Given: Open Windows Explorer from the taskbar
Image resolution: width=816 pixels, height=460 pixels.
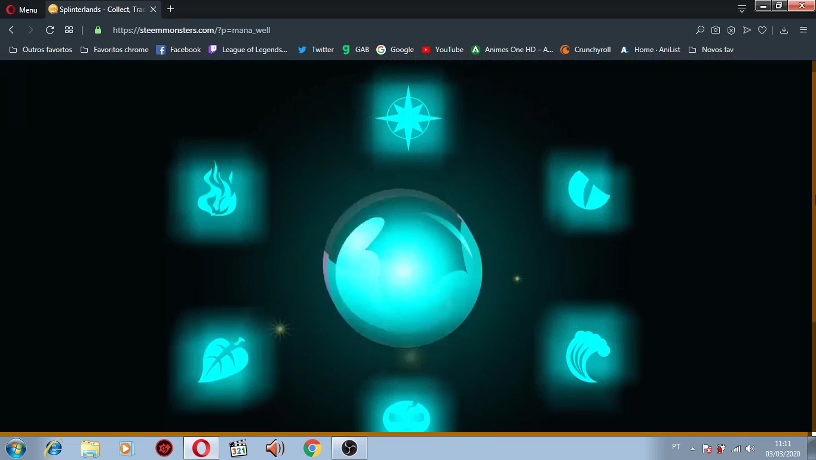Looking at the screenshot, I should (90, 448).
